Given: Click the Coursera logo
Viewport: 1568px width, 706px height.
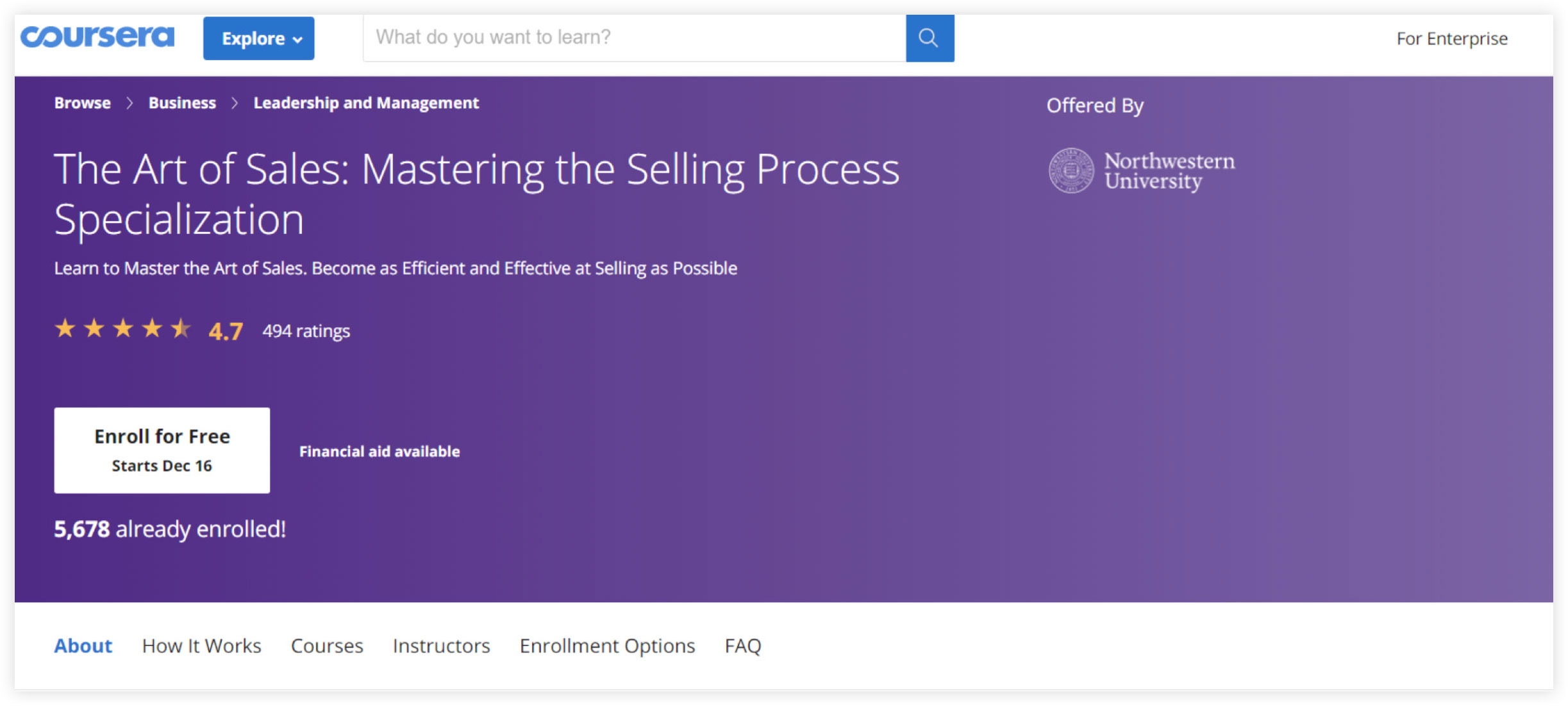Looking at the screenshot, I should pyautogui.click(x=97, y=37).
